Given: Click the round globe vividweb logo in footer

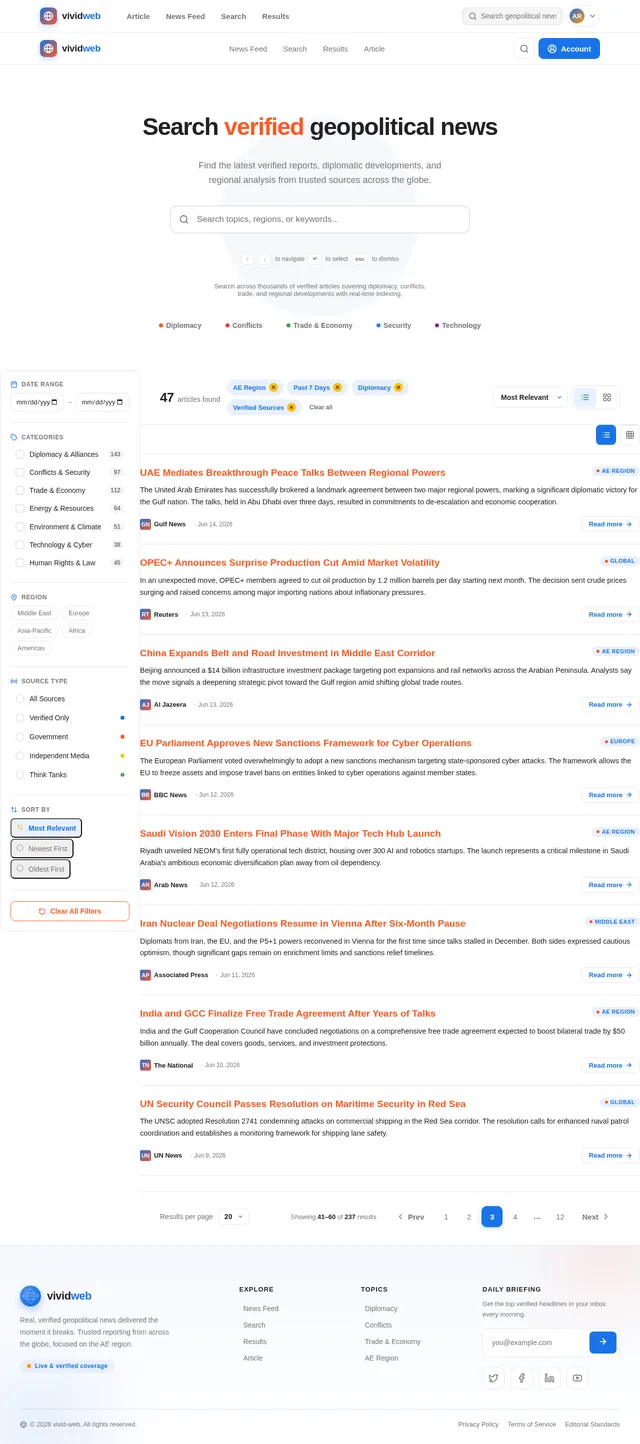Looking at the screenshot, I should [x=31, y=1296].
